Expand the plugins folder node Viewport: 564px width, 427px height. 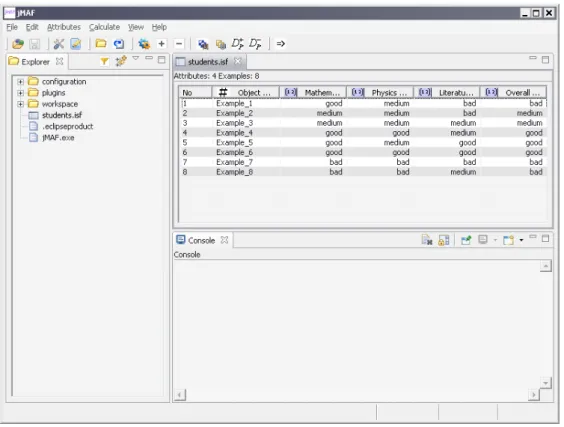pos(21,93)
